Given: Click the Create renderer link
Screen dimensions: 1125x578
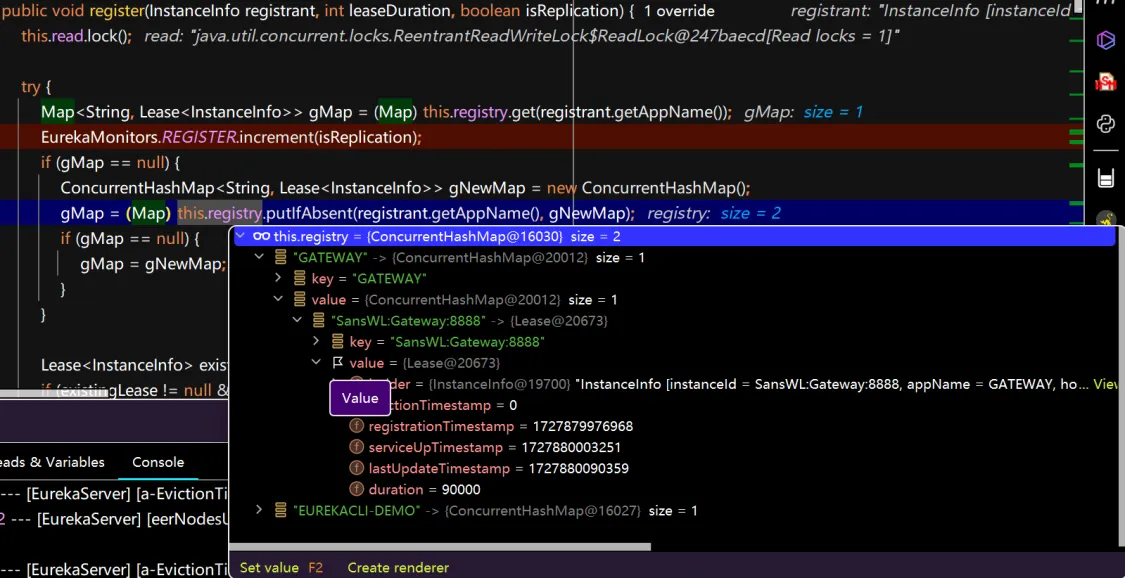Looking at the screenshot, I should pyautogui.click(x=398, y=567).
